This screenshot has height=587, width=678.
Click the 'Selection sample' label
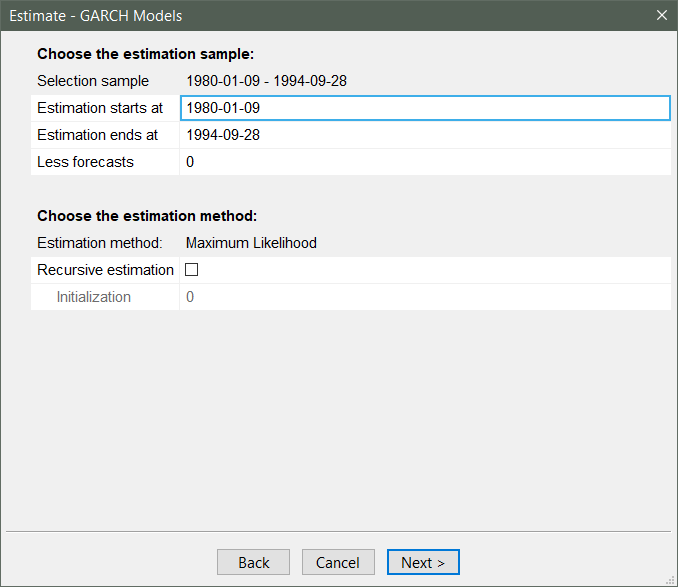[93, 81]
